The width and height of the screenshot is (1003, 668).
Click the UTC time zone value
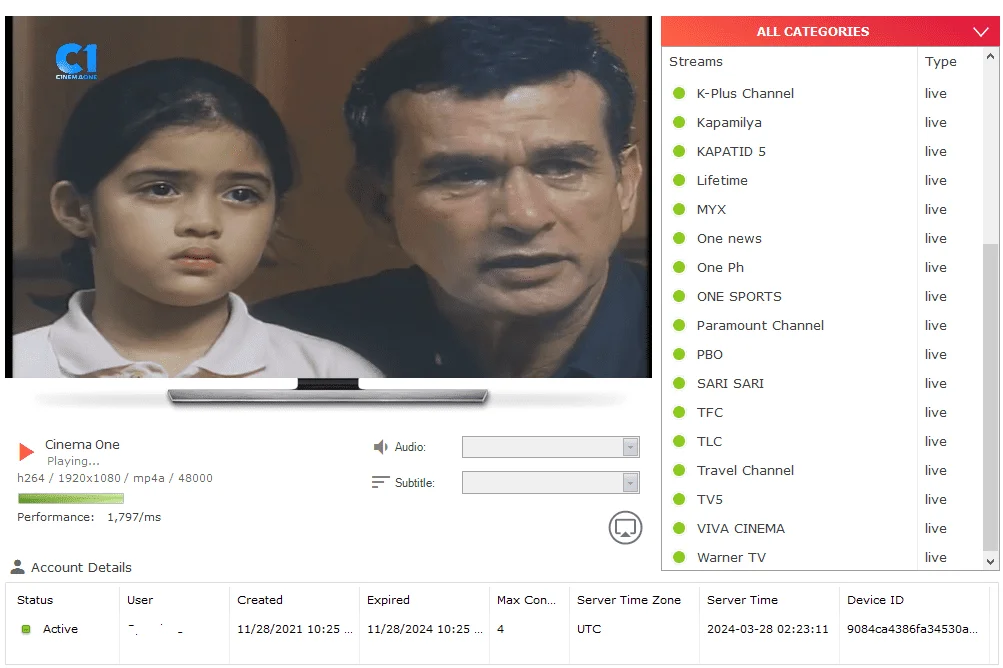[589, 629]
